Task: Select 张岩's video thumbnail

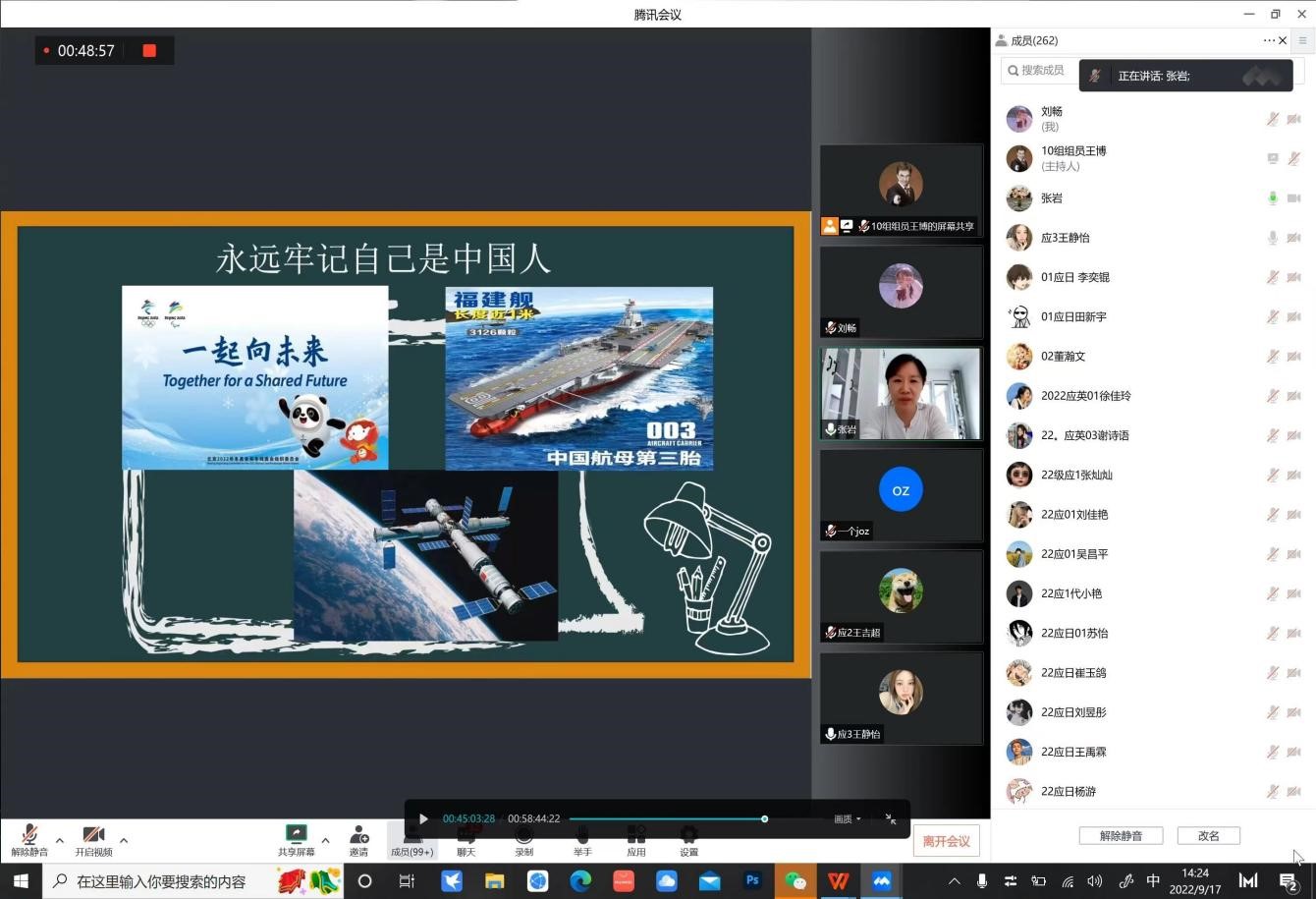Action: tap(901, 394)
